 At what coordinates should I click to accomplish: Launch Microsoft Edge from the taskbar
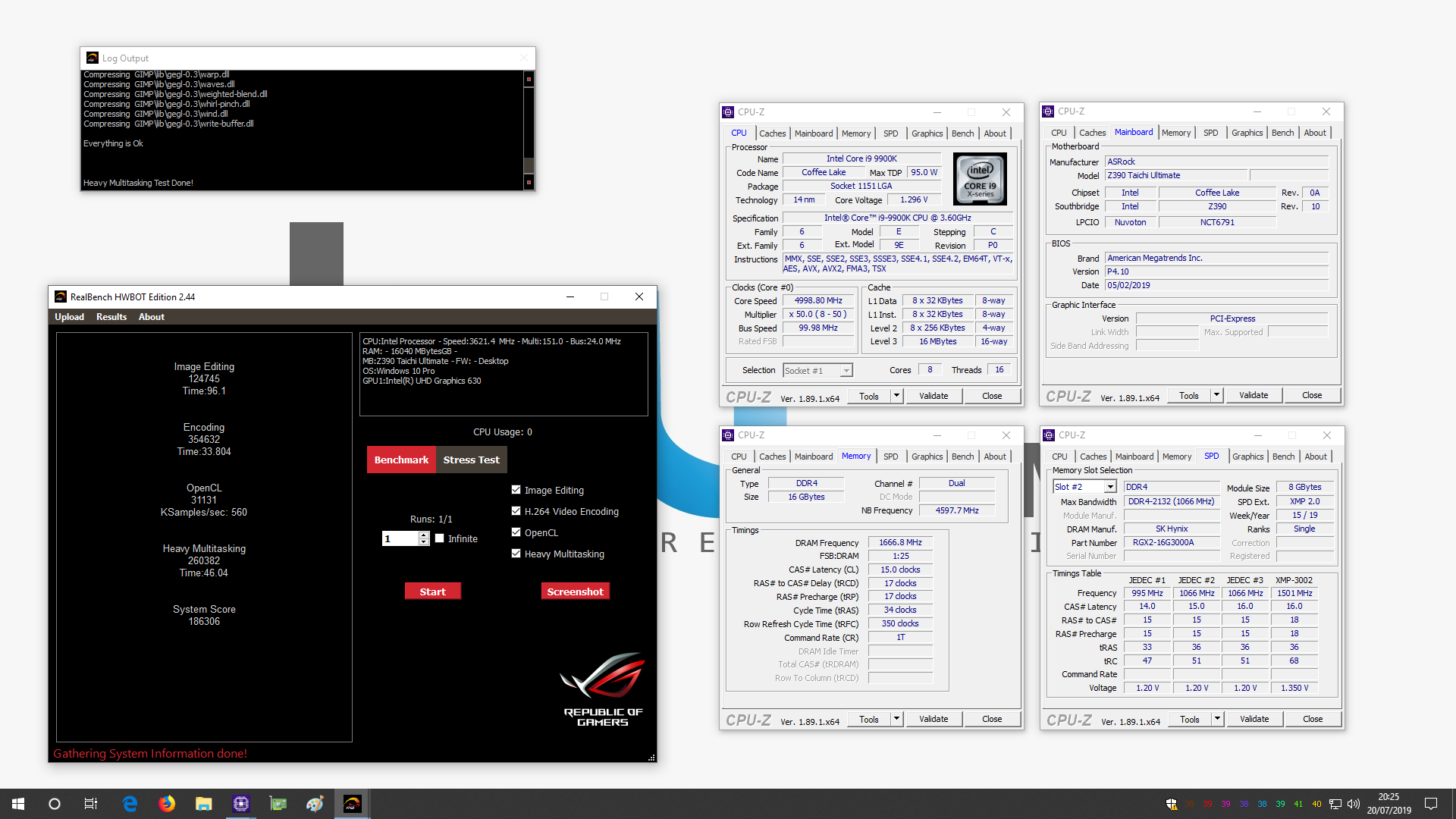[130, 804]
